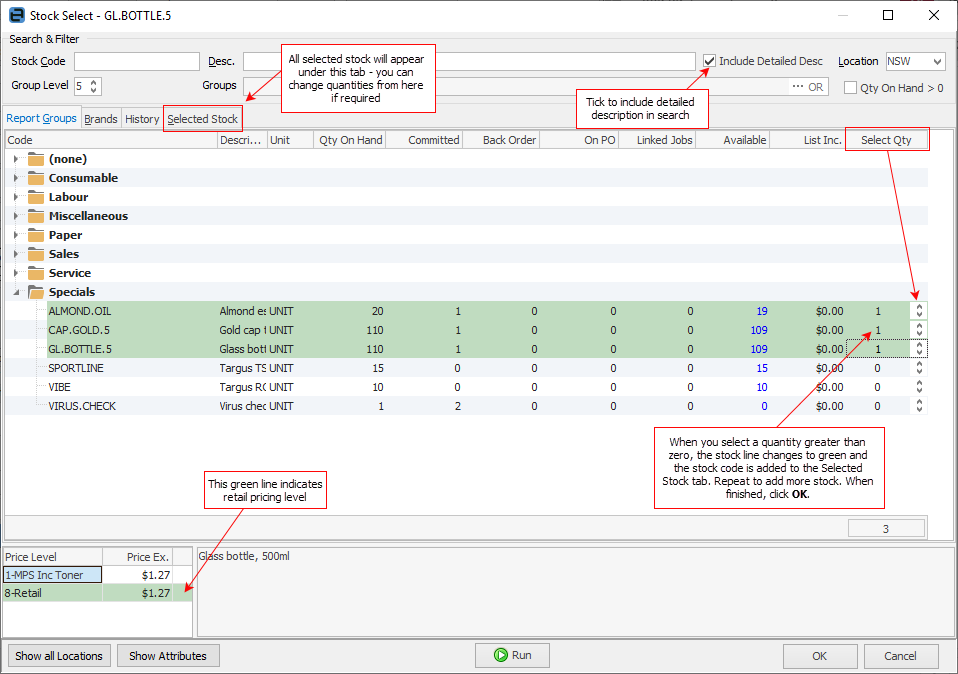
Task: Switch to the Selected Stock tab
Action: coord(202,119)
